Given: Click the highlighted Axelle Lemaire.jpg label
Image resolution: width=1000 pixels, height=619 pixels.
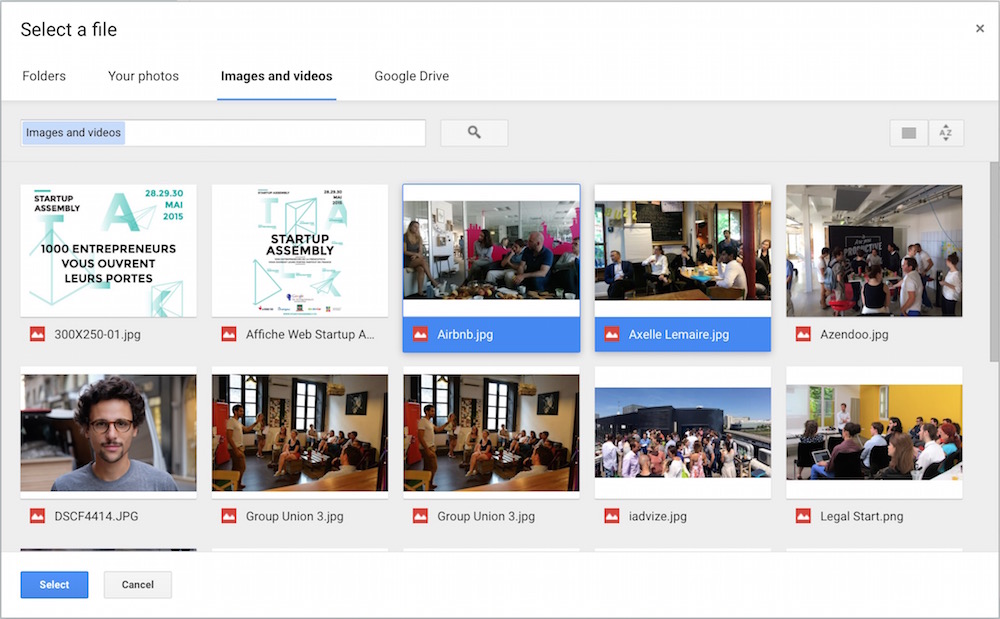Looking at the screenshot, I should pos(679,334).
